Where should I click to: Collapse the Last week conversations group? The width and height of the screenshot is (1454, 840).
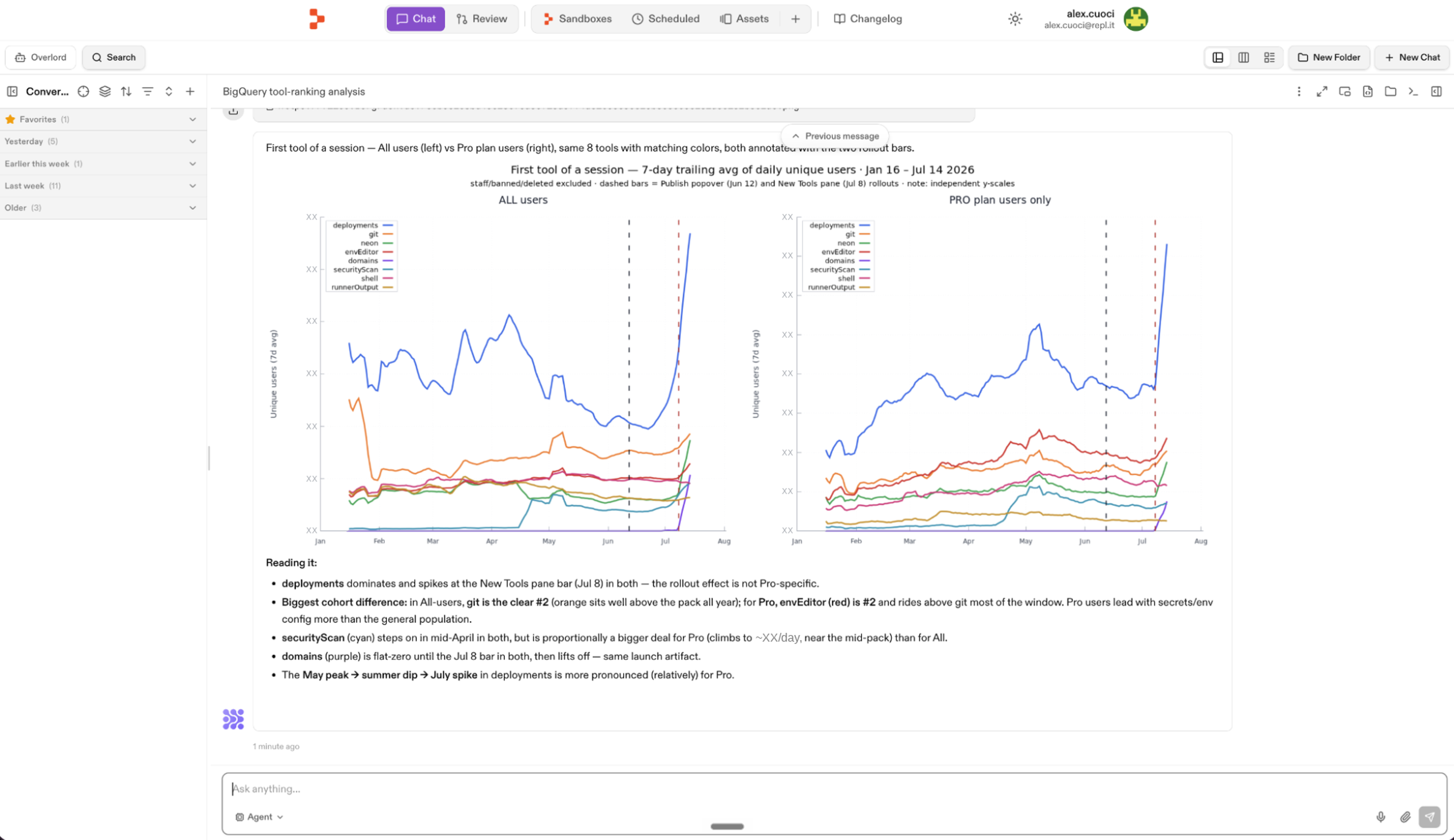pyautogui.click(x=103, y=186)
